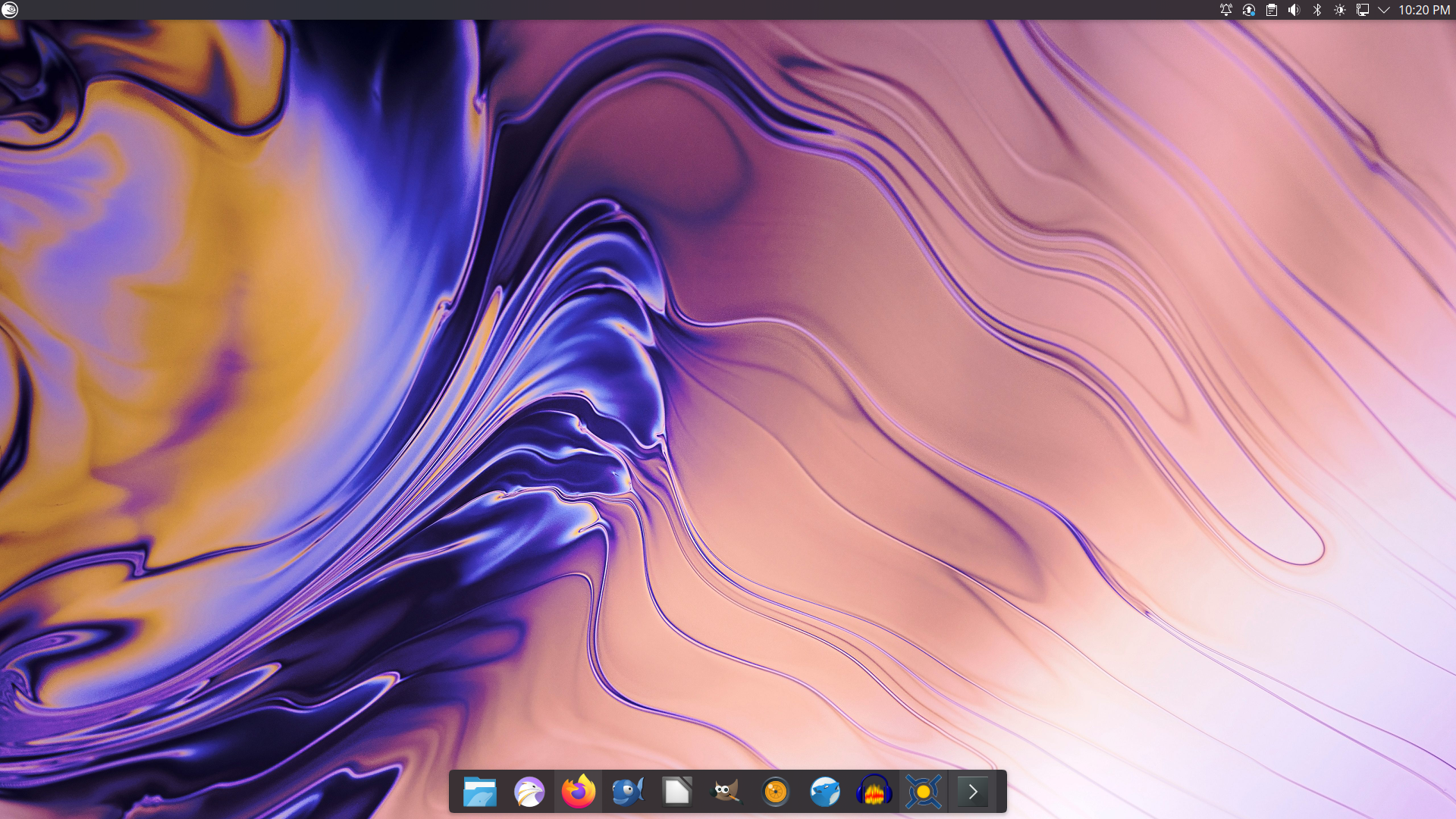Check software updates tray icon

[x=1248, y=10]
